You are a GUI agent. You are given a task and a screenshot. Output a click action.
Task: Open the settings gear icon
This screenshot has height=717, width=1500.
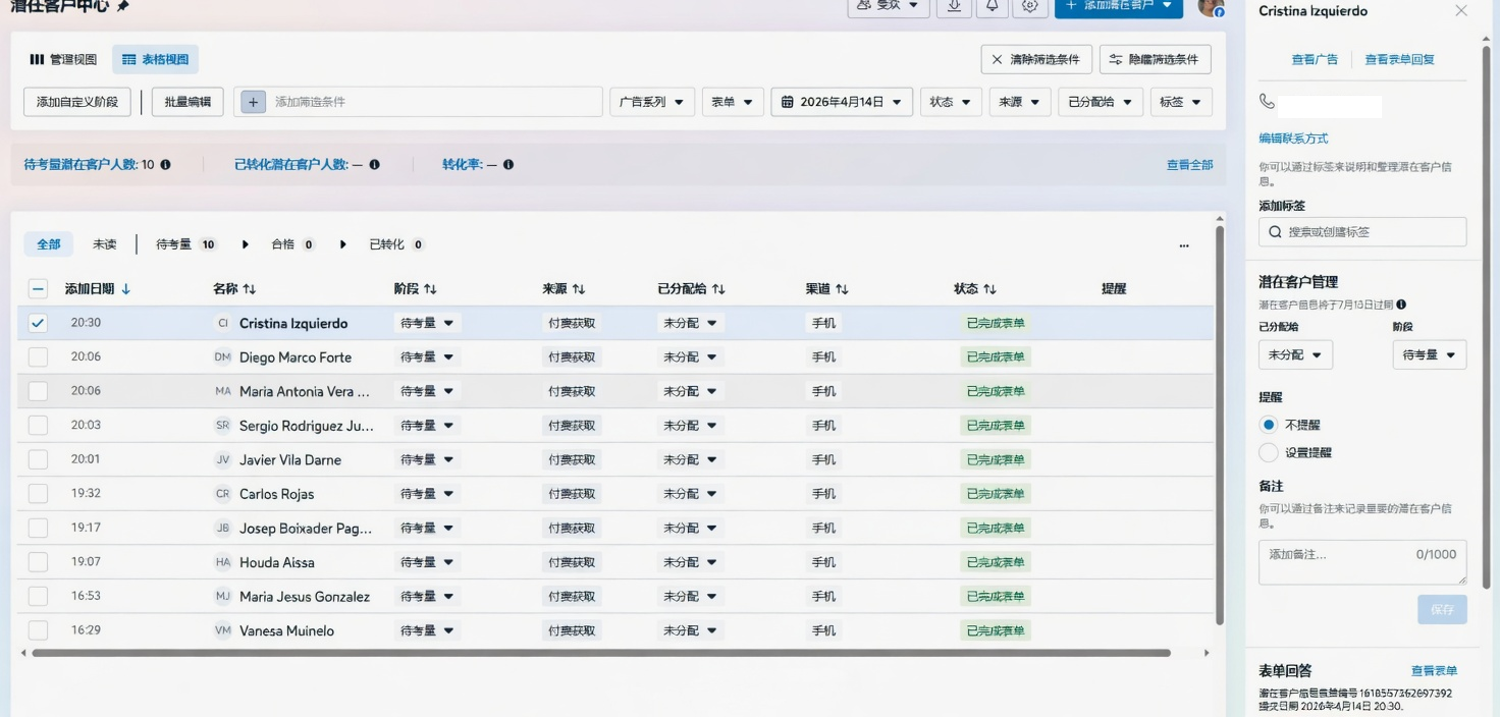point(1029,9)
